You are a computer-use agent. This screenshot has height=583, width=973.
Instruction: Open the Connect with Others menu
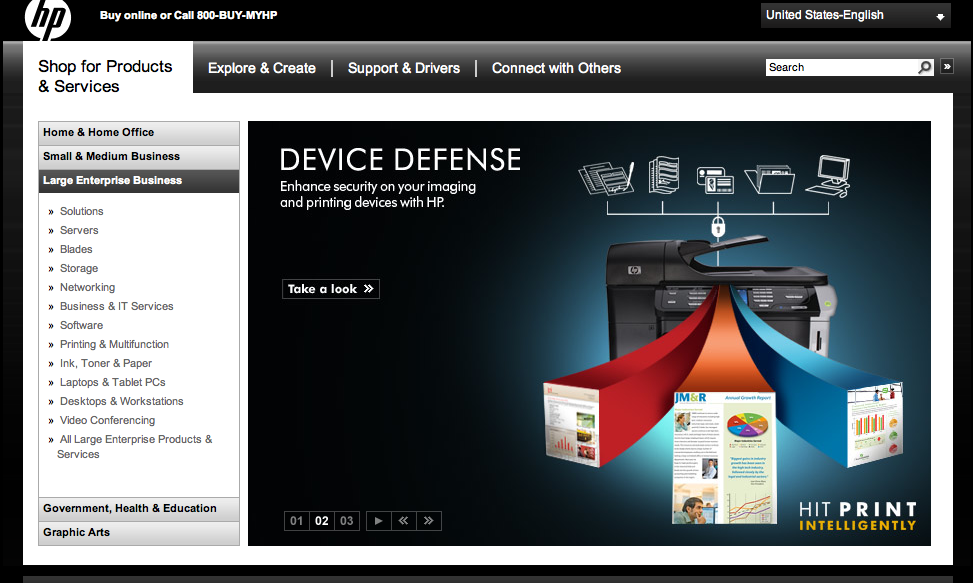tap(557, 68)
